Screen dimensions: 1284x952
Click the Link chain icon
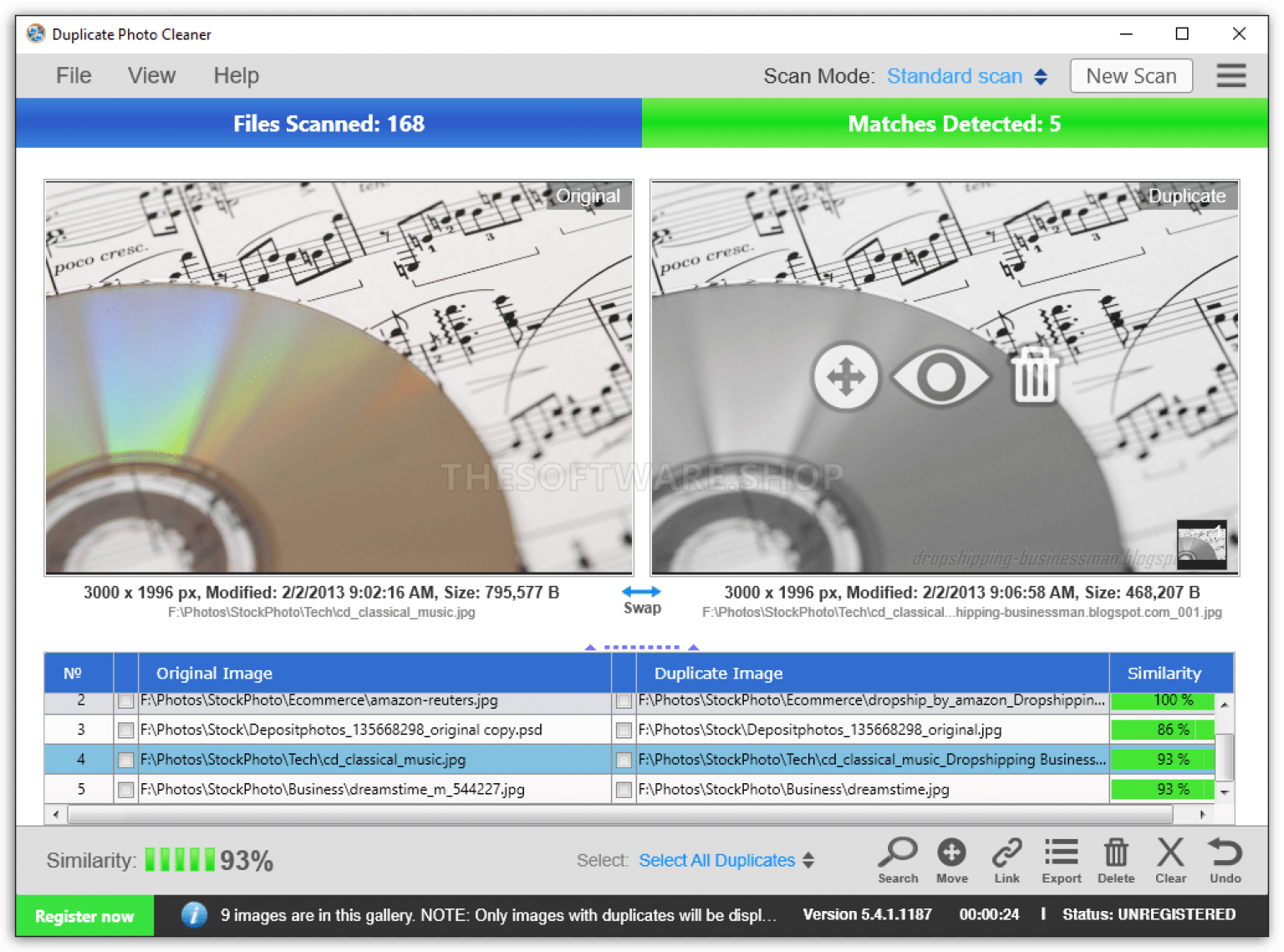click(1006, 853)
